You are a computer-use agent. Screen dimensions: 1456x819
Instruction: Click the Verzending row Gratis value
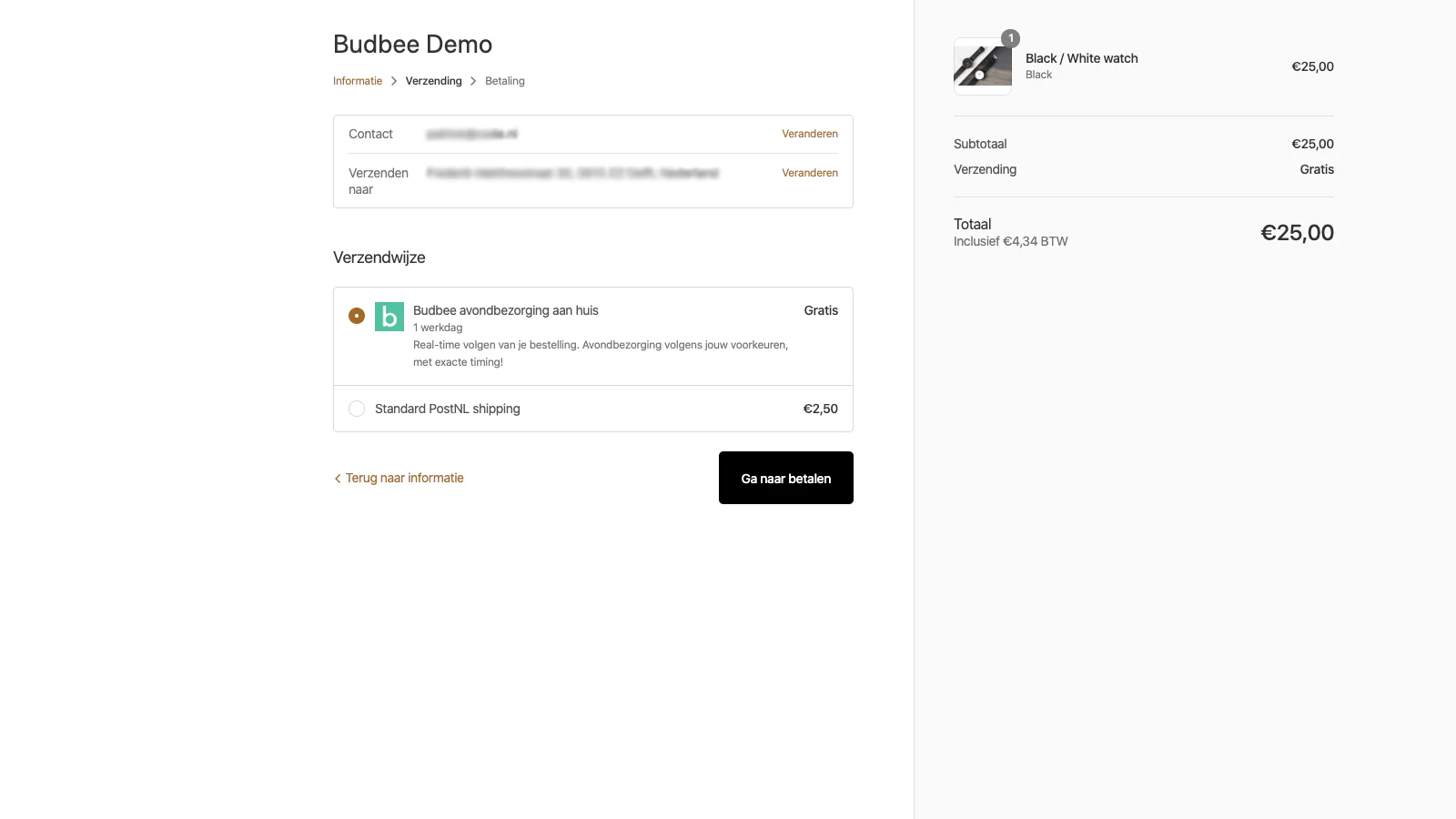[1317, 169]
